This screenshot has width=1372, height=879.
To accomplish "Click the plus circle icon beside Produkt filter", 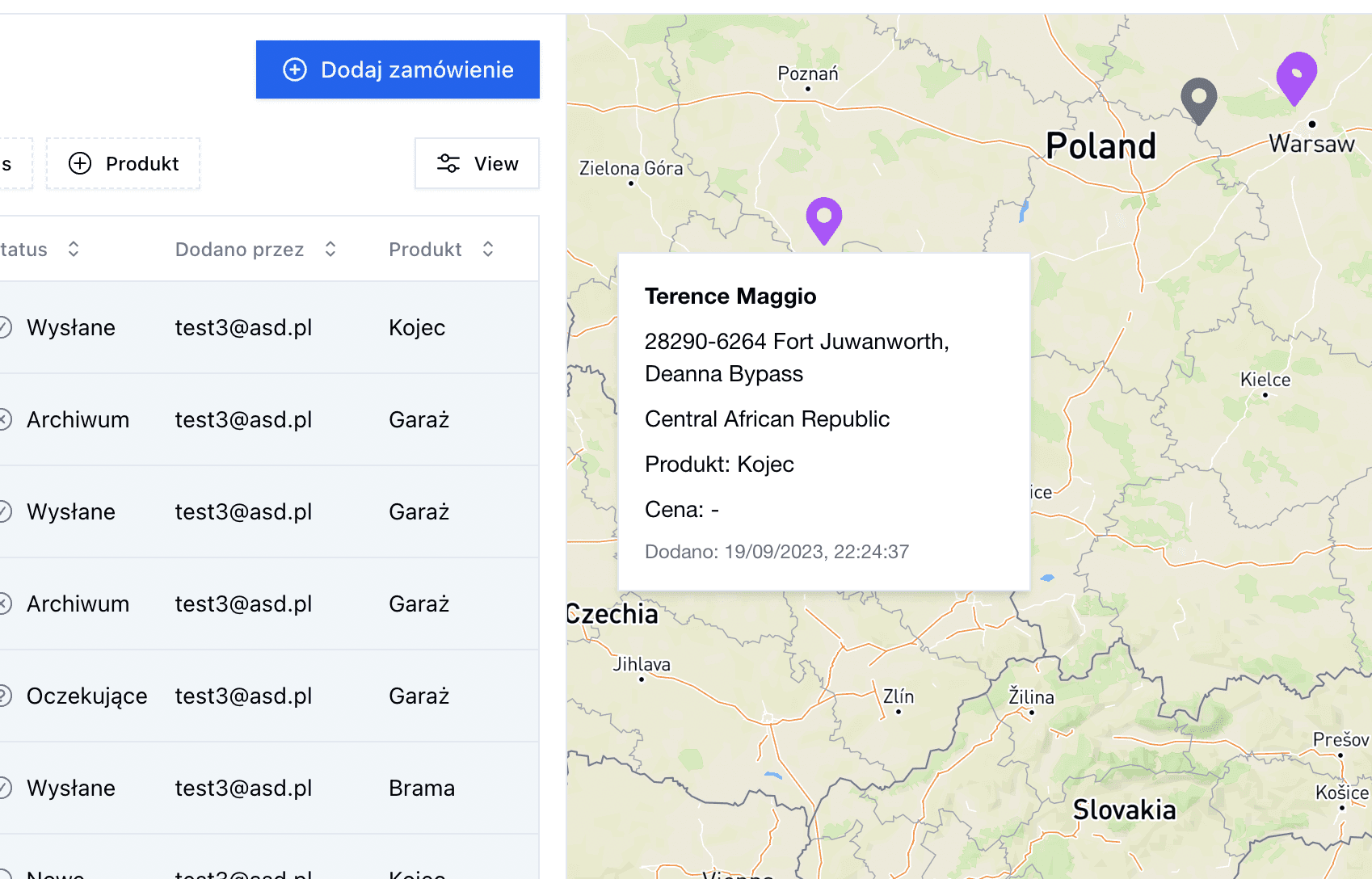I will coord(80,163).
